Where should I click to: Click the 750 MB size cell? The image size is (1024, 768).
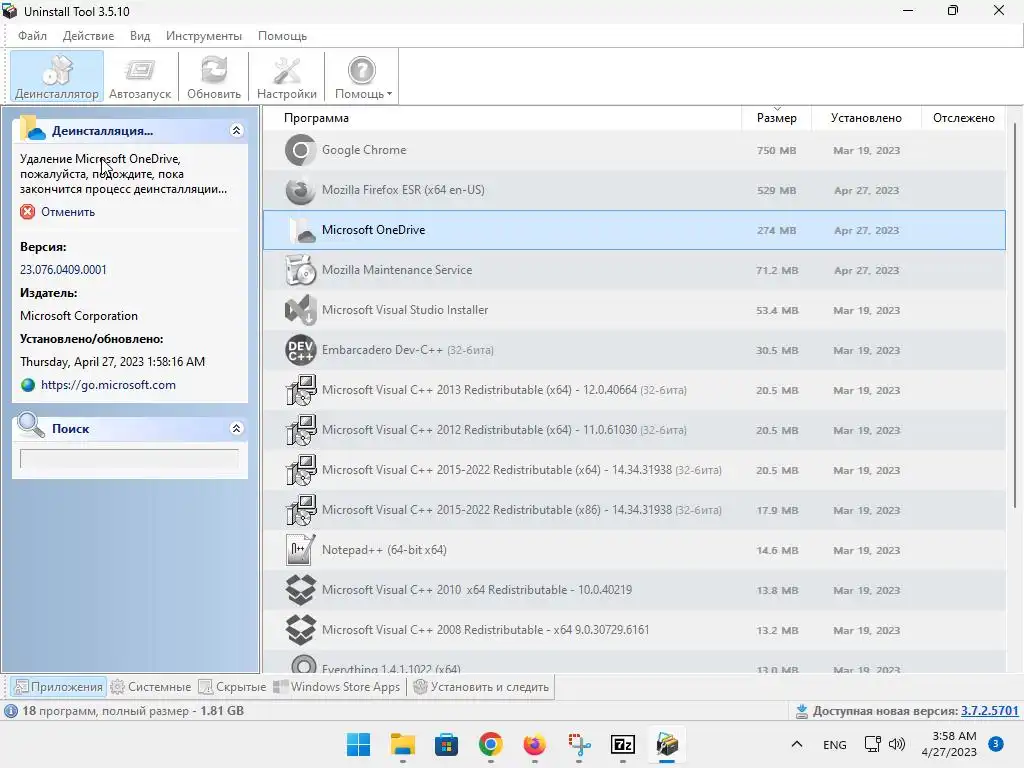[776, 150]
